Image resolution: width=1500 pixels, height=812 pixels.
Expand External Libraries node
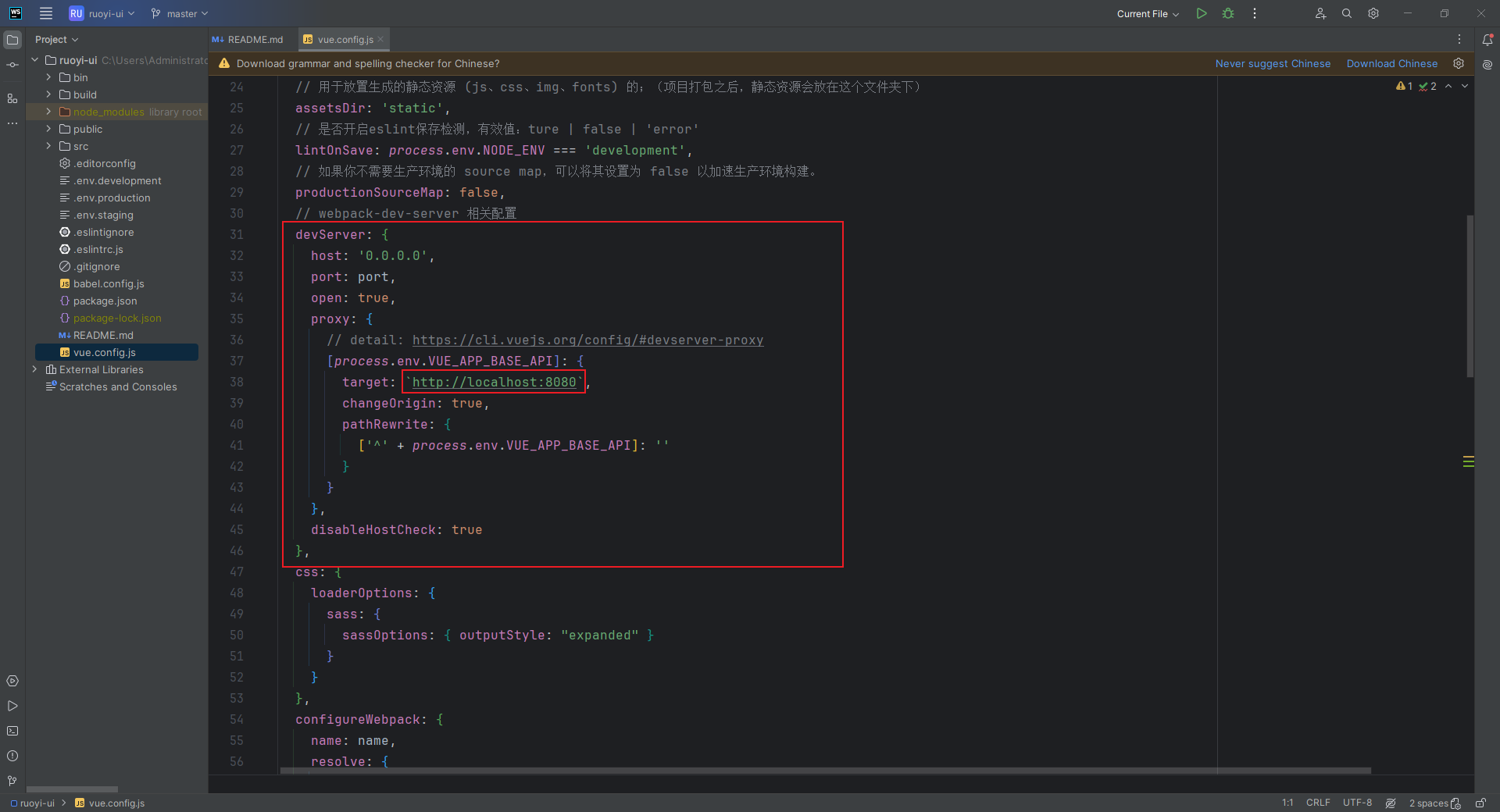34,369
